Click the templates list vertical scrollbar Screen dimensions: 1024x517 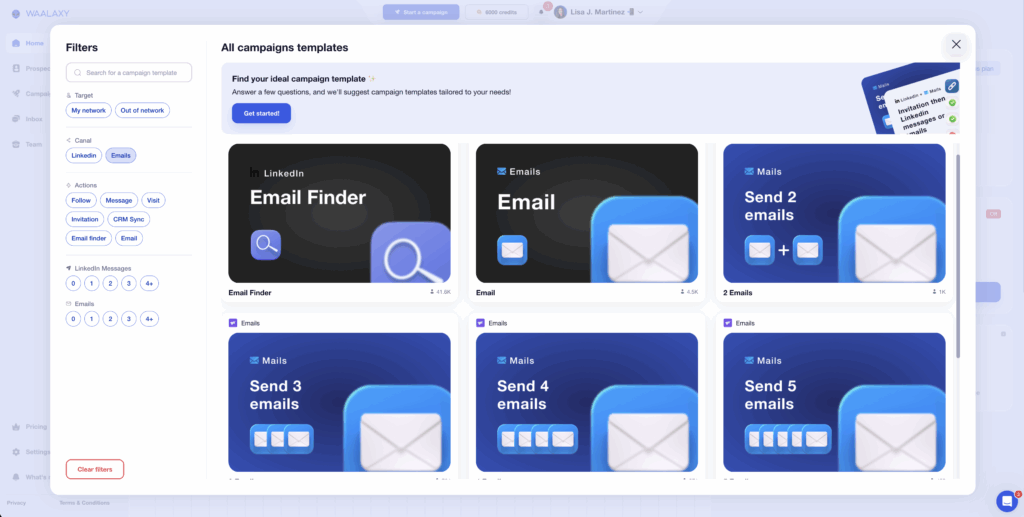[x=958, y=256]
